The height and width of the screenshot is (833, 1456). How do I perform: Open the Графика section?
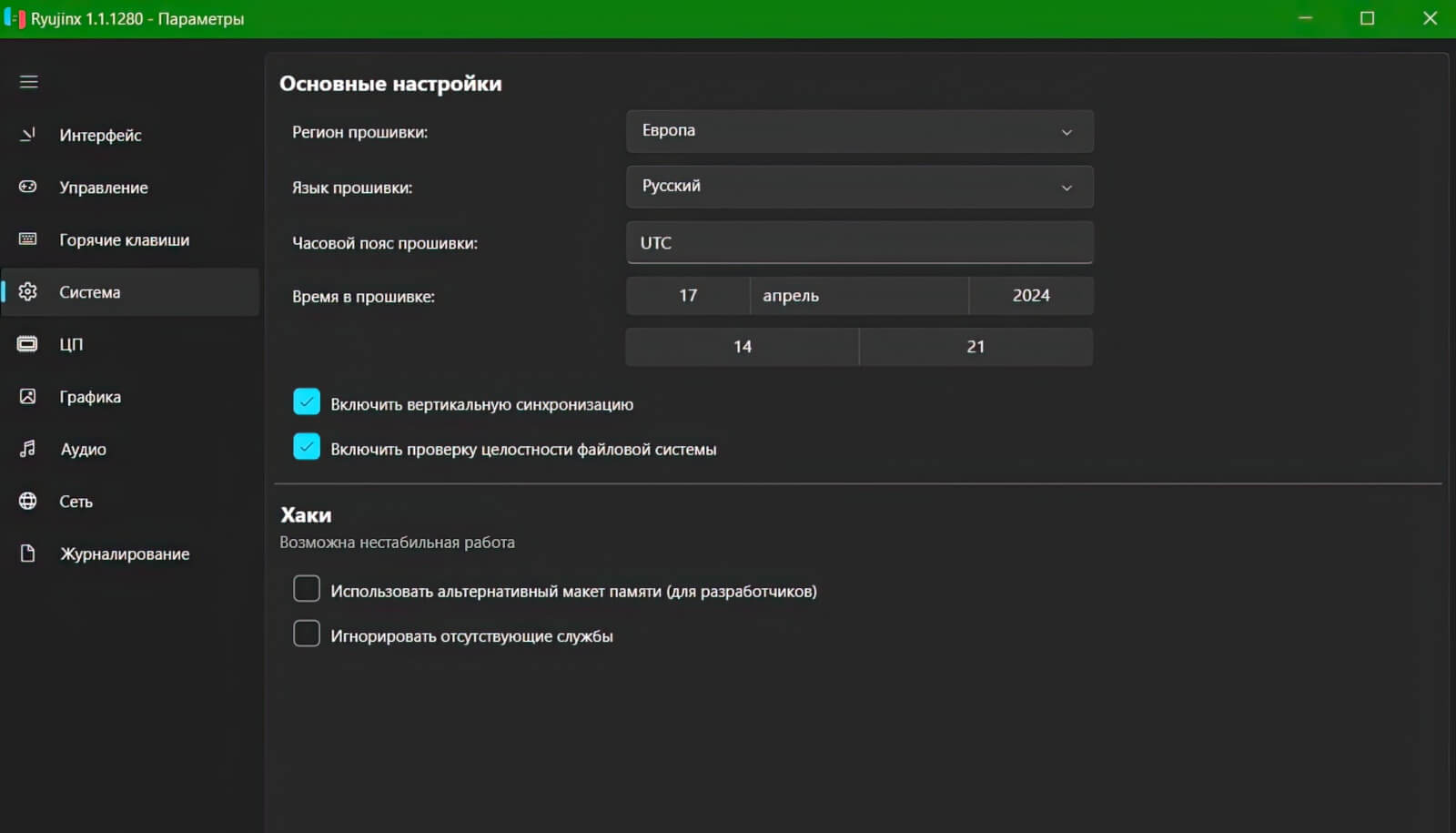tap(130, 397)
